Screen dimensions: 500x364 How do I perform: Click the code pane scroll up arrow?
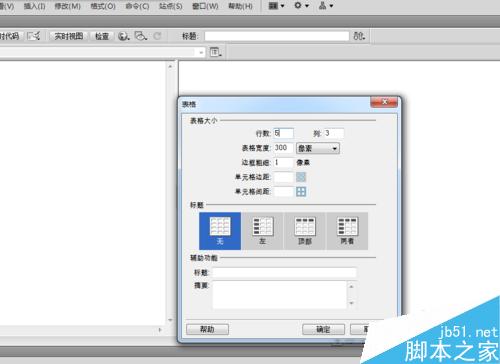(x=170, y=66)
